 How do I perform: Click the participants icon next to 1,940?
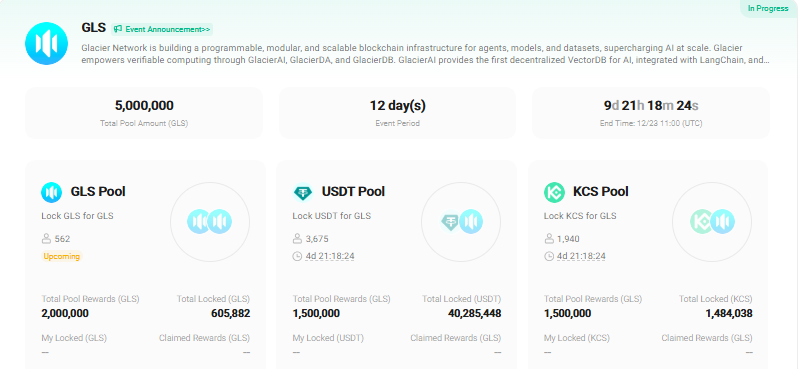549,239
